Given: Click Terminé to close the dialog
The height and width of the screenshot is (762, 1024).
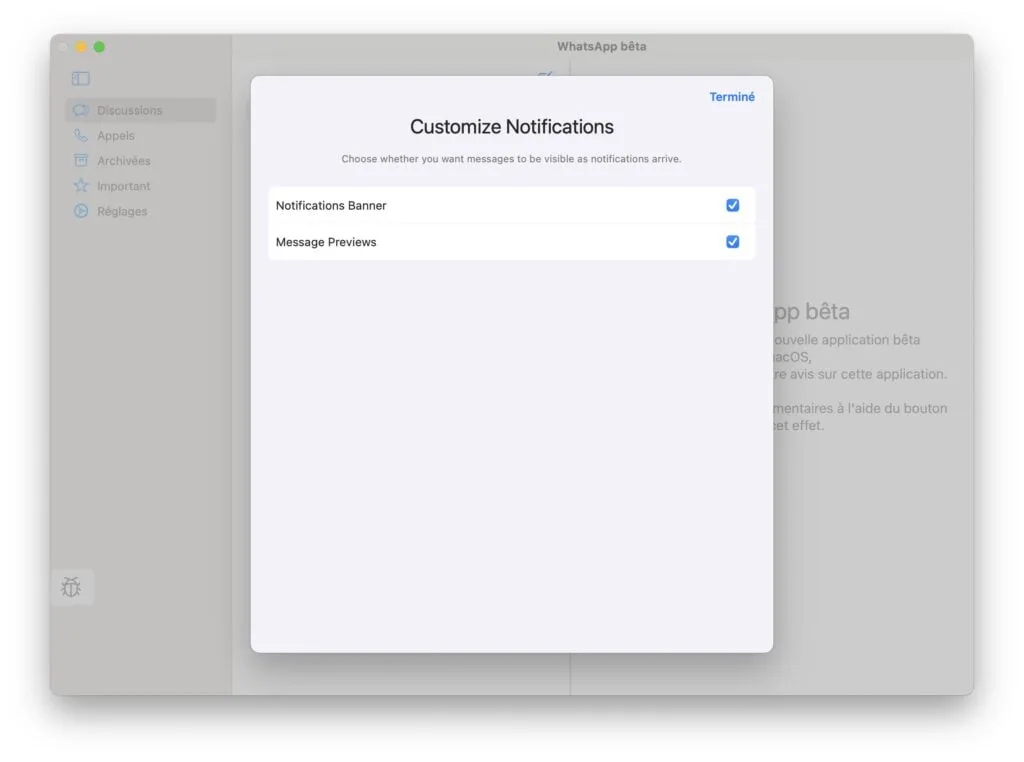Looking at the screenshot, I should point(732,97).
